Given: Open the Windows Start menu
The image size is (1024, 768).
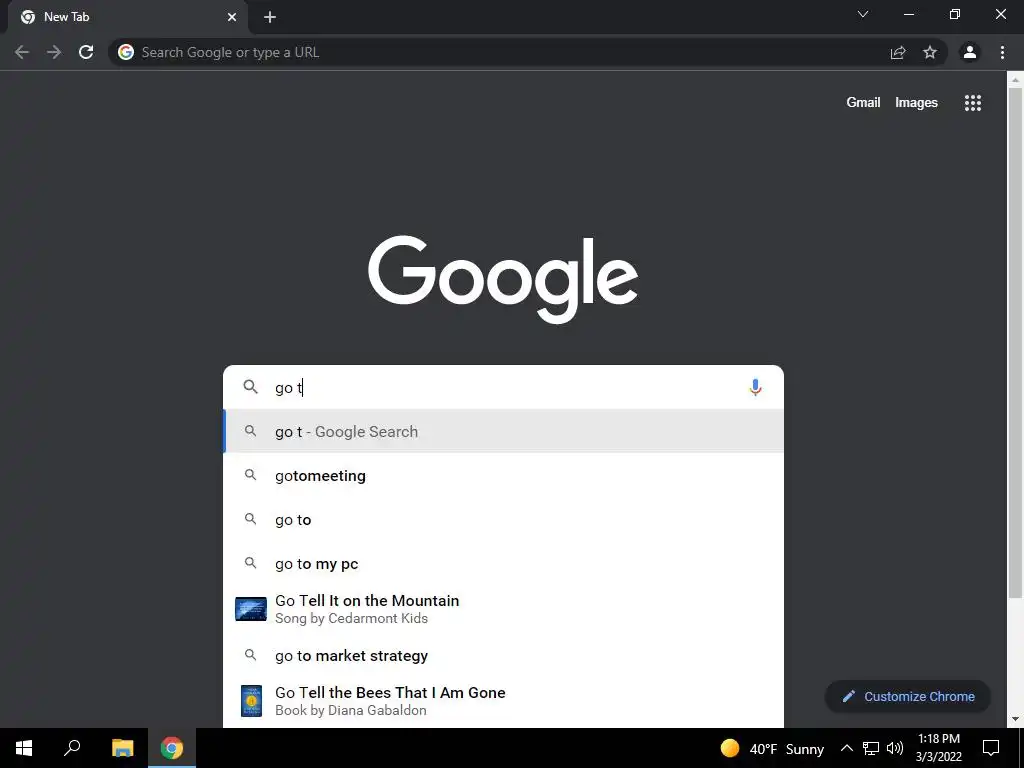Looking at the screenshot, I should [x=24, y=748].
